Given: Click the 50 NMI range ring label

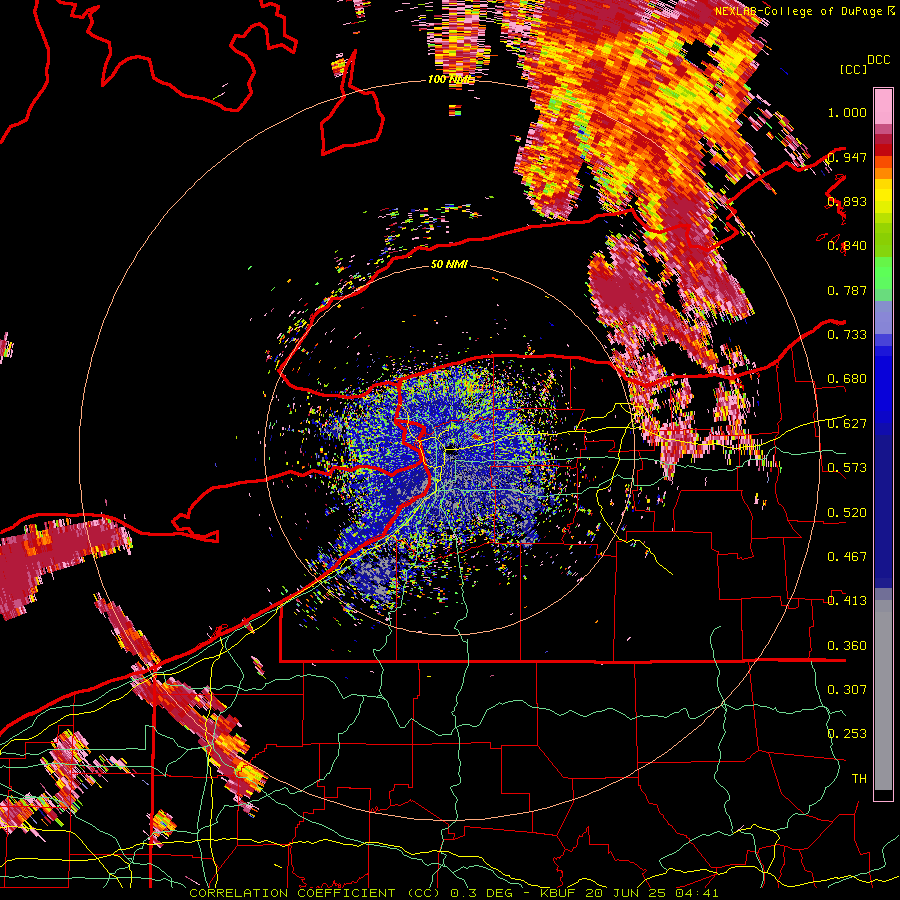Looking at the screenshot, I should point(449,264).
